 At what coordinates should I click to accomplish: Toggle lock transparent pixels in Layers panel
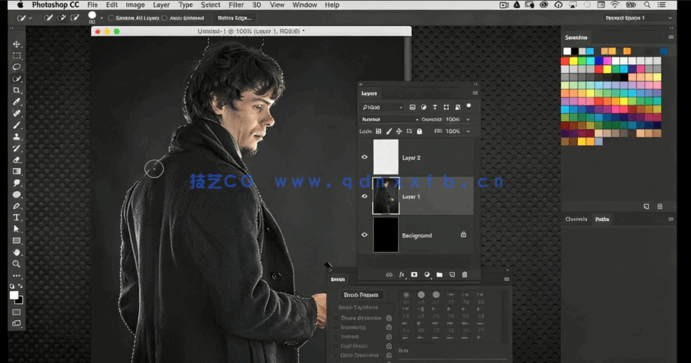click(378, 131)
